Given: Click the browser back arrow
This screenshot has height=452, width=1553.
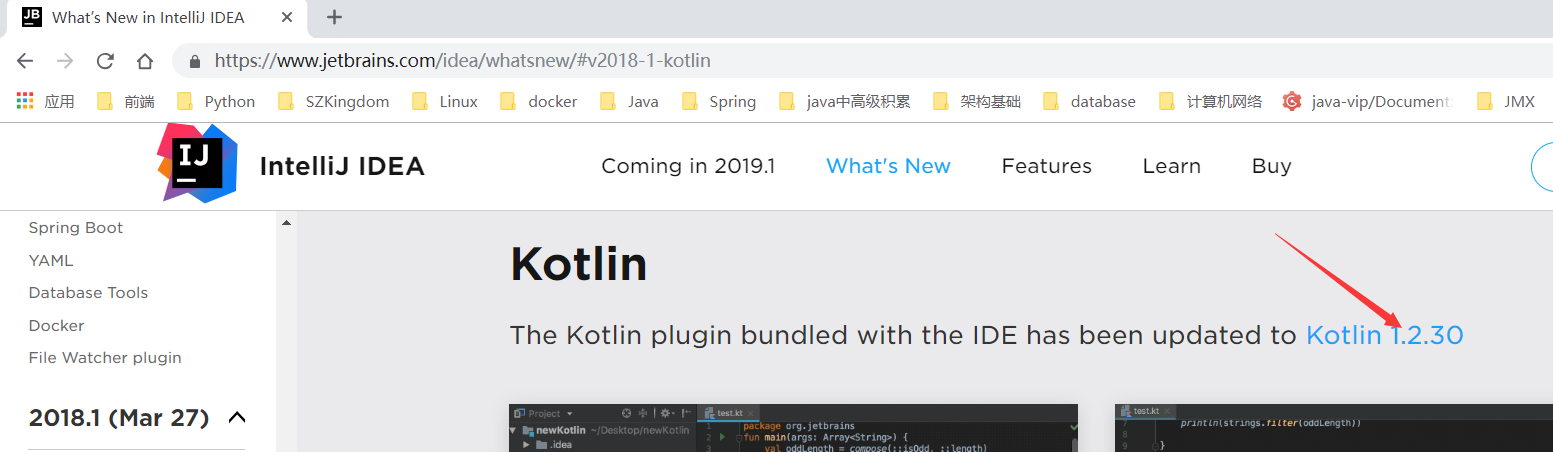Looking at the screenshot, I should [25, 61].
